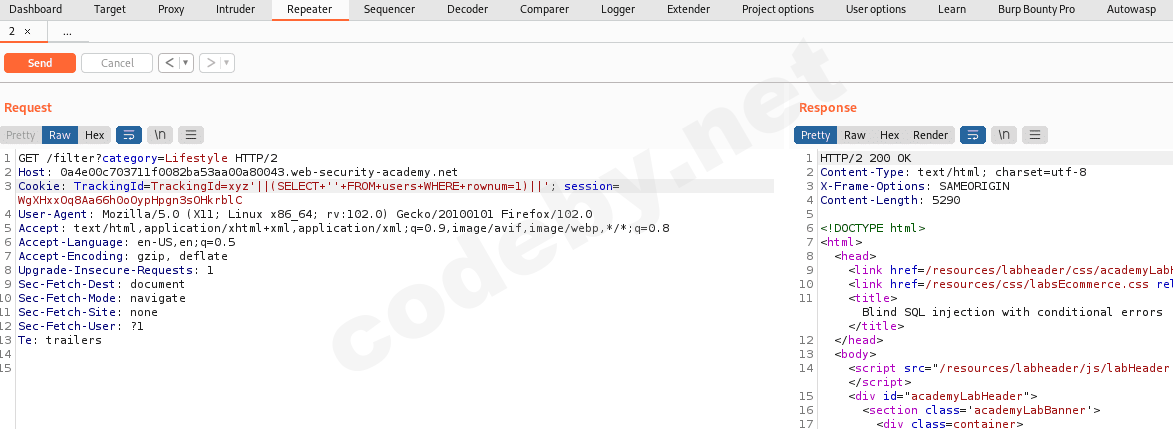Open Burp Bounty Pro tab
This screenshot has width=1173, height=429.
pos(1036,10)
